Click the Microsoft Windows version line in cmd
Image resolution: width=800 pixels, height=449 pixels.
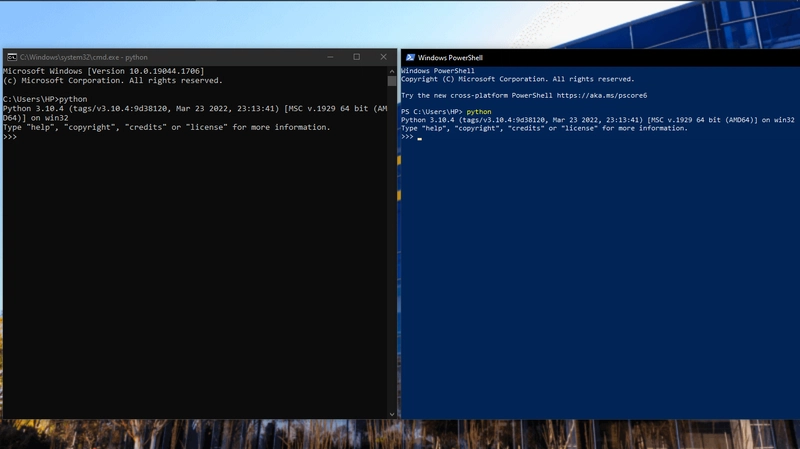103,72
